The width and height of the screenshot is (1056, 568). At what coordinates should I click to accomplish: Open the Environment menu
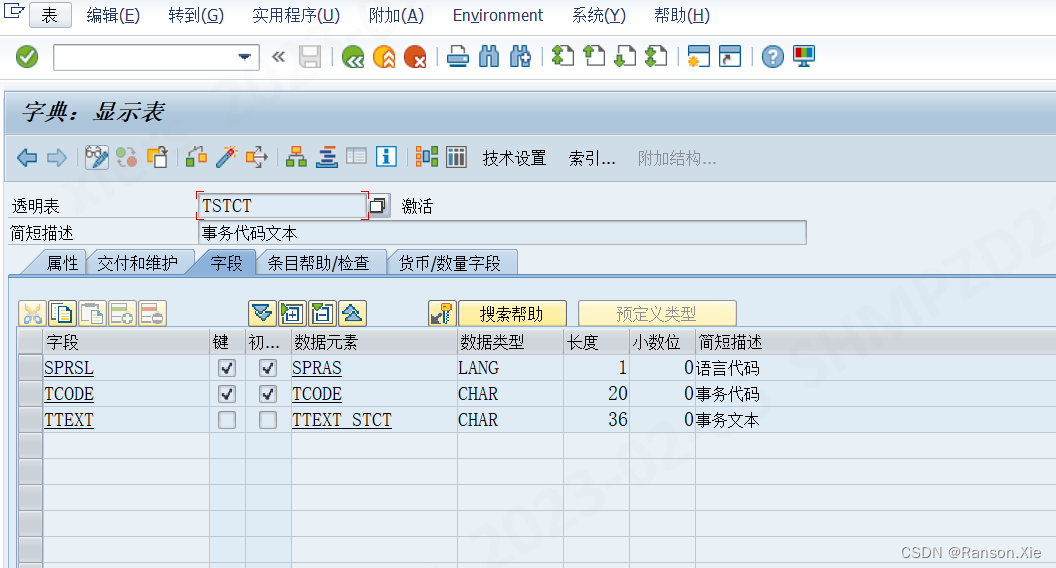click(498, 15)
